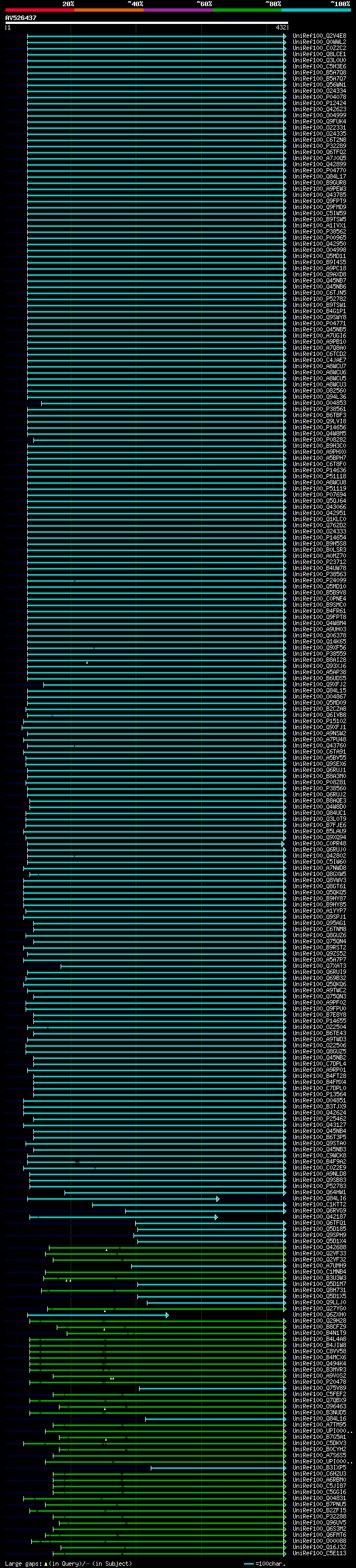The image size is (356, 1568).
Task: Click the query end position 432
Action: [280, 27]
